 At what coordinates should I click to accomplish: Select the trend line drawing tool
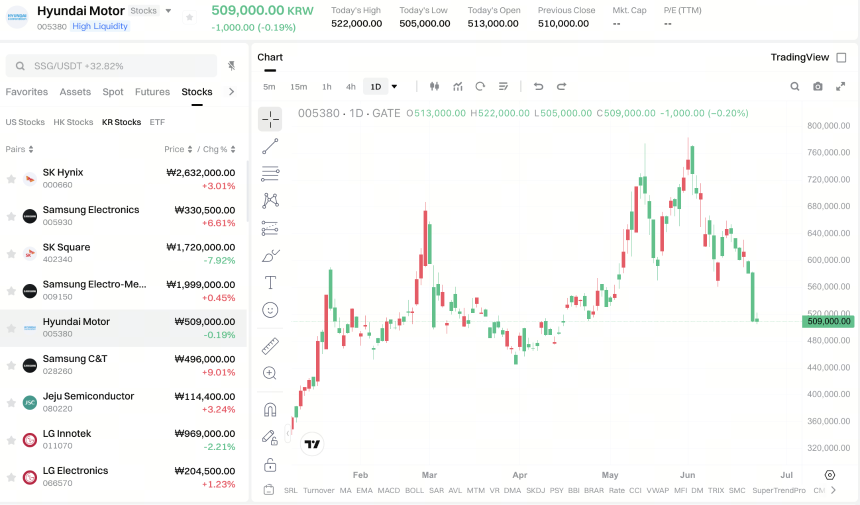tap(270, 146)
